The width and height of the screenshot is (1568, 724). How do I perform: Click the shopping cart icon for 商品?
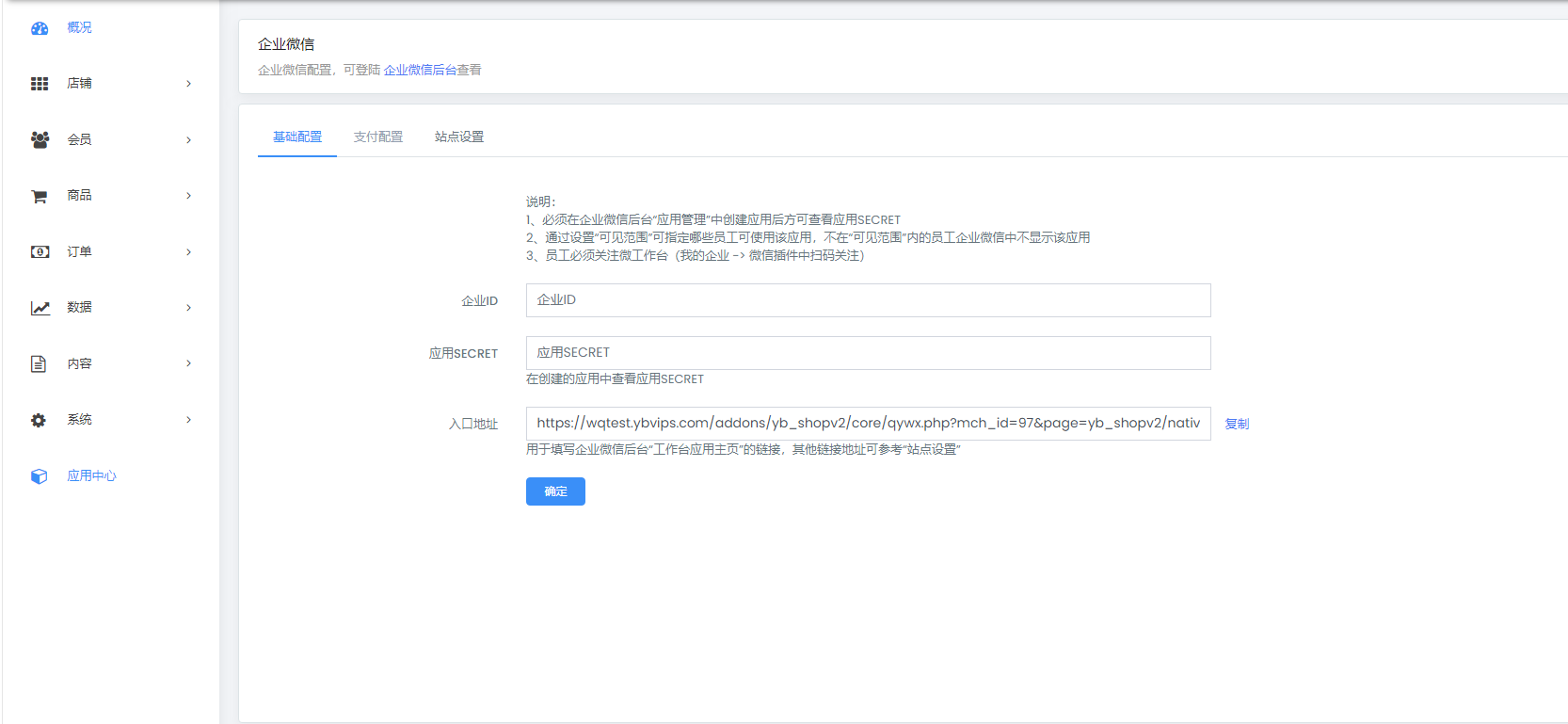40,196
